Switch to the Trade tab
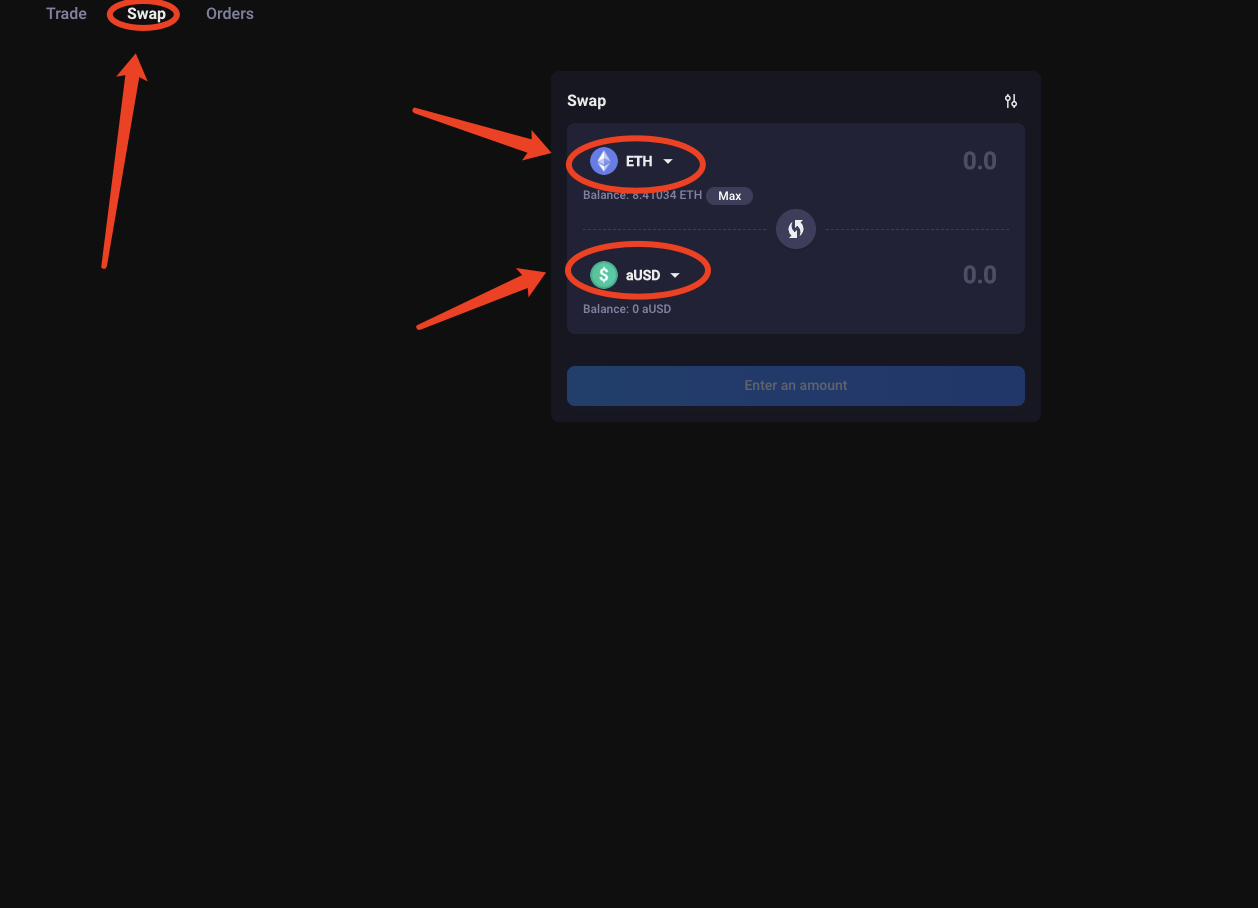The image size is (1258, 908). tap(66, 14)
